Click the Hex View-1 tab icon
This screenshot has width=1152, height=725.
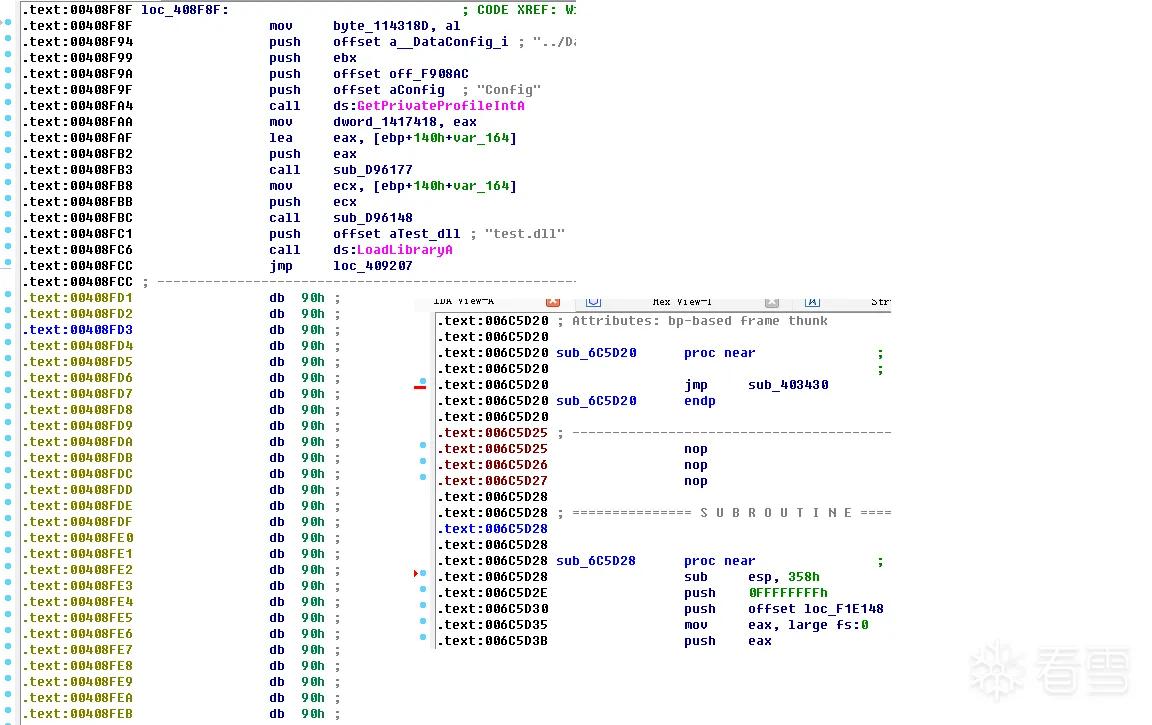click(594, 302)
